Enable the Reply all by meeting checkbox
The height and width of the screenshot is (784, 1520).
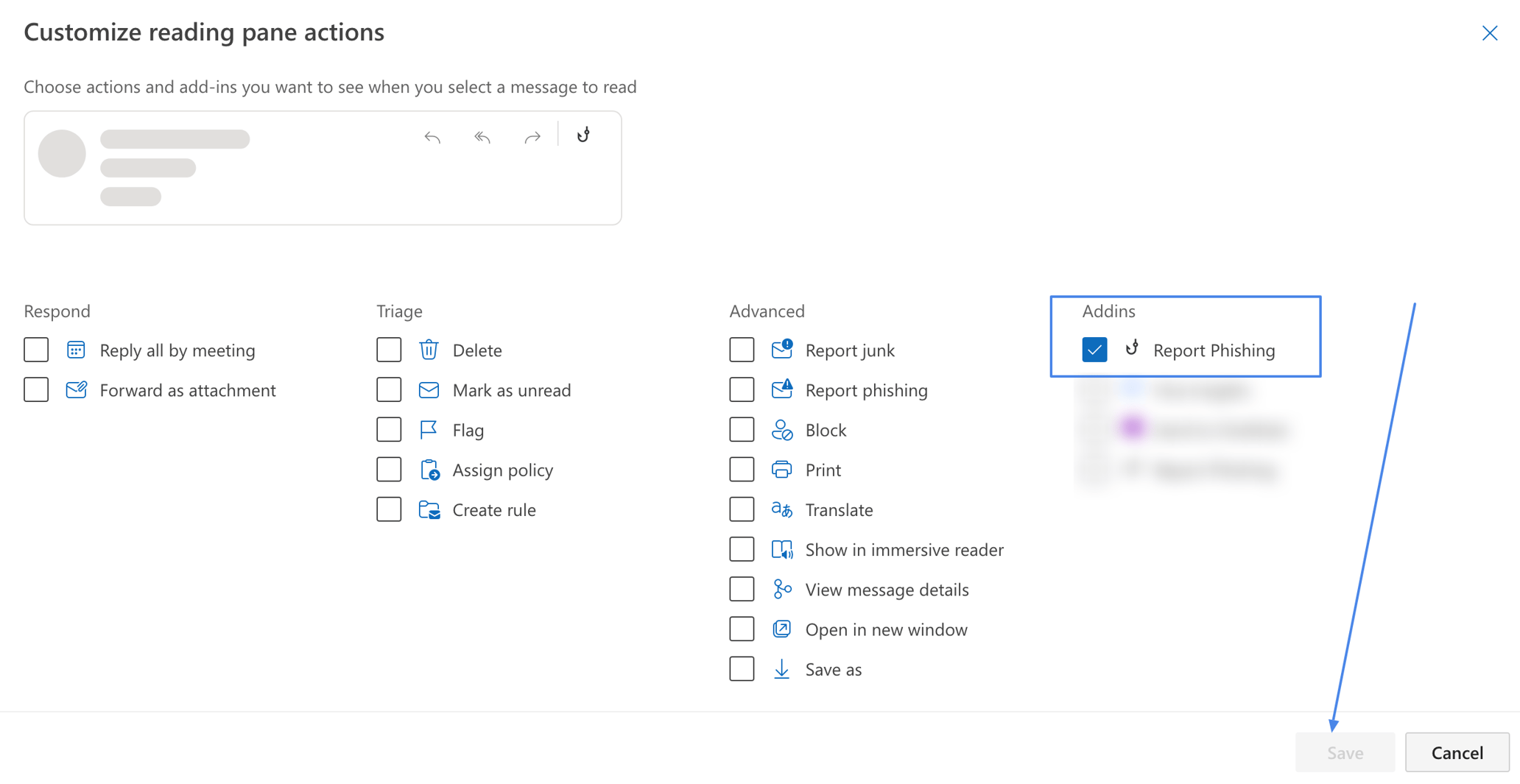tap(35, 350)
